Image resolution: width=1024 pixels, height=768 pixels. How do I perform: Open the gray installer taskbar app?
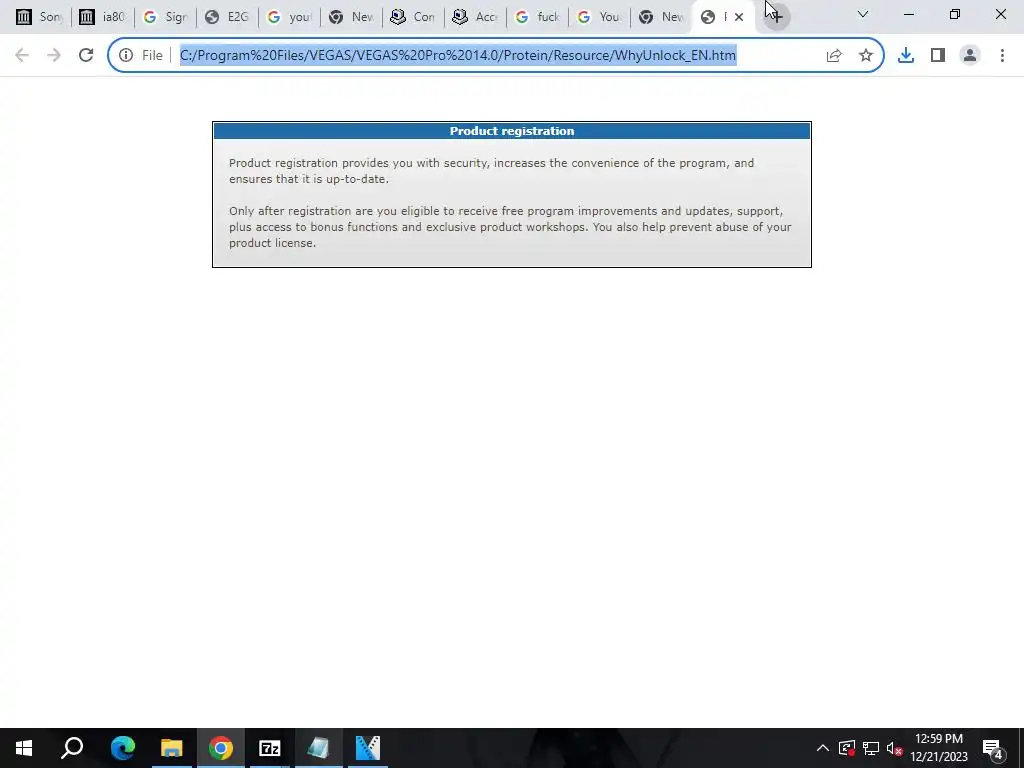click(319, 748)
